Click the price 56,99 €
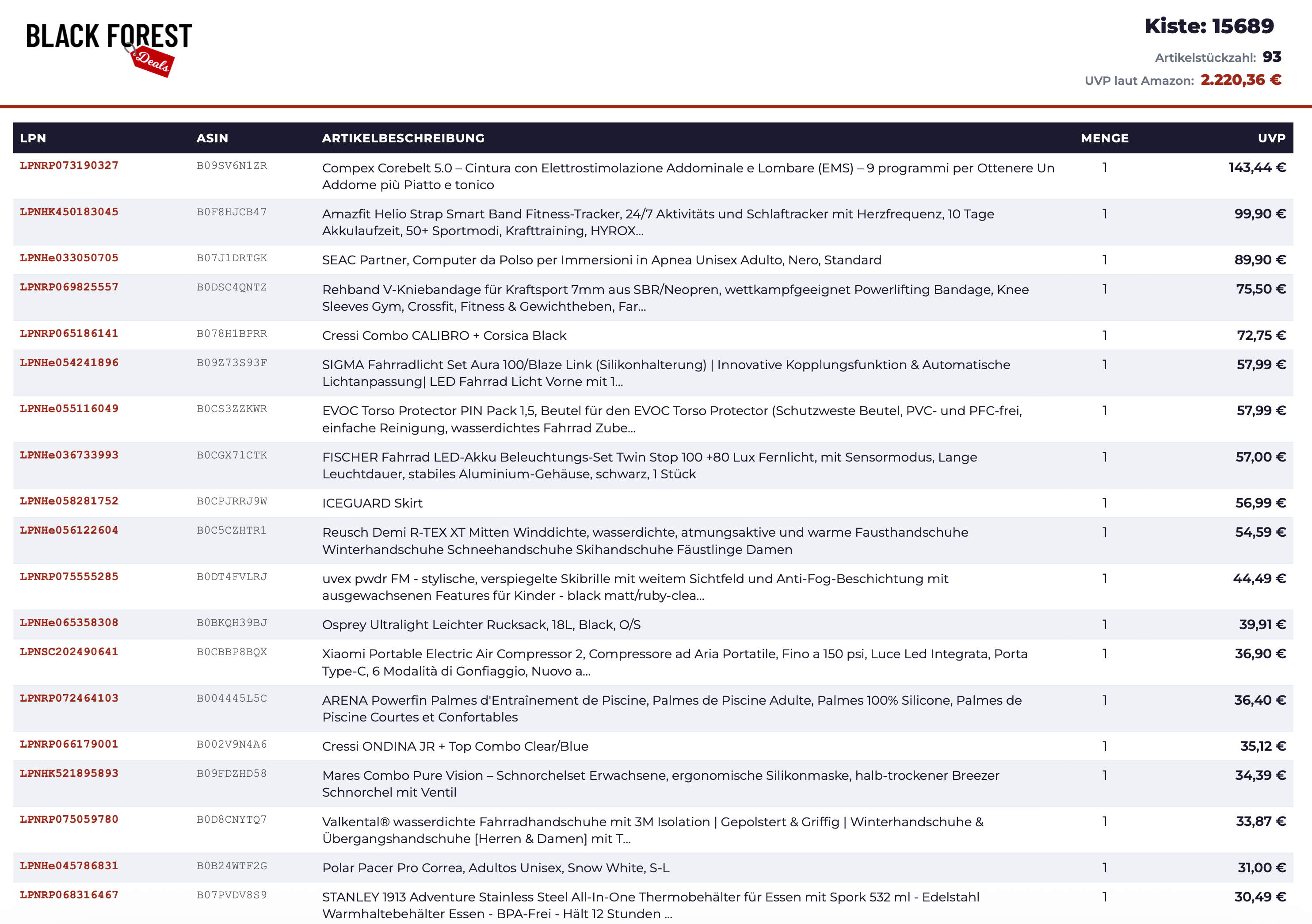Viewport: 1312px width, 924px height. point(1261,503)
